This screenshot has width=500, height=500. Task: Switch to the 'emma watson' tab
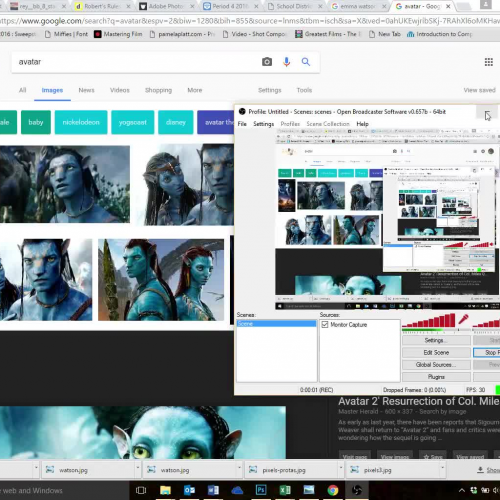(358, 6)
